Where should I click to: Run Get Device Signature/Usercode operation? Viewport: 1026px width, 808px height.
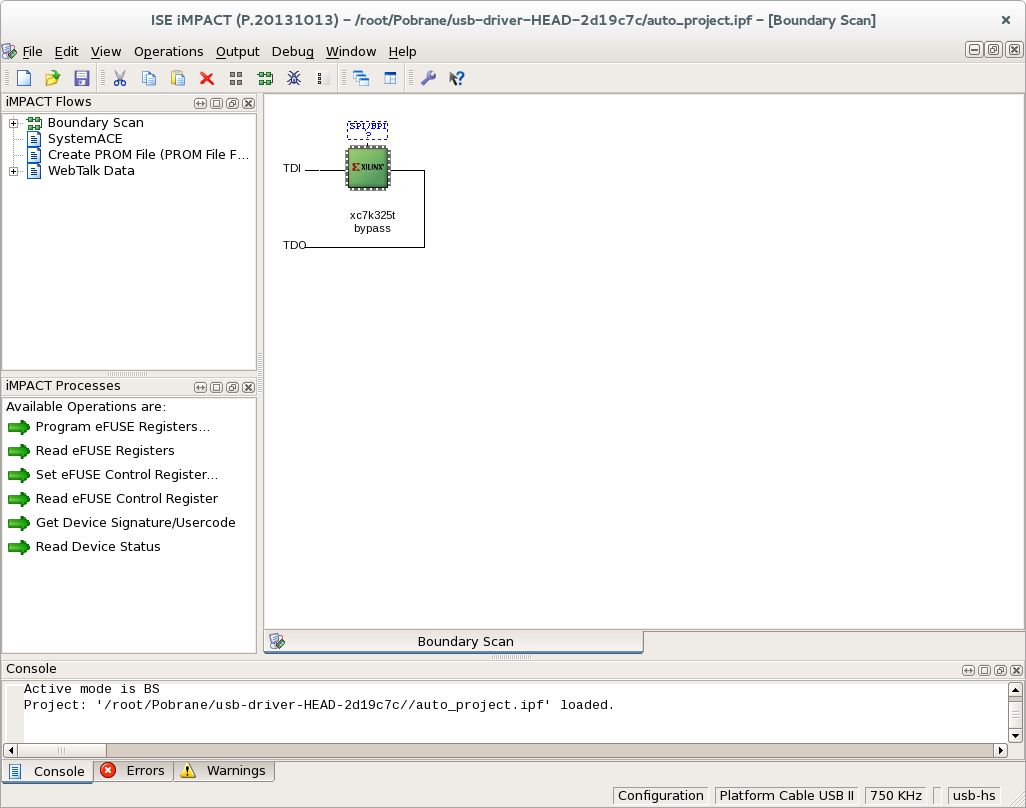[135, 523]
